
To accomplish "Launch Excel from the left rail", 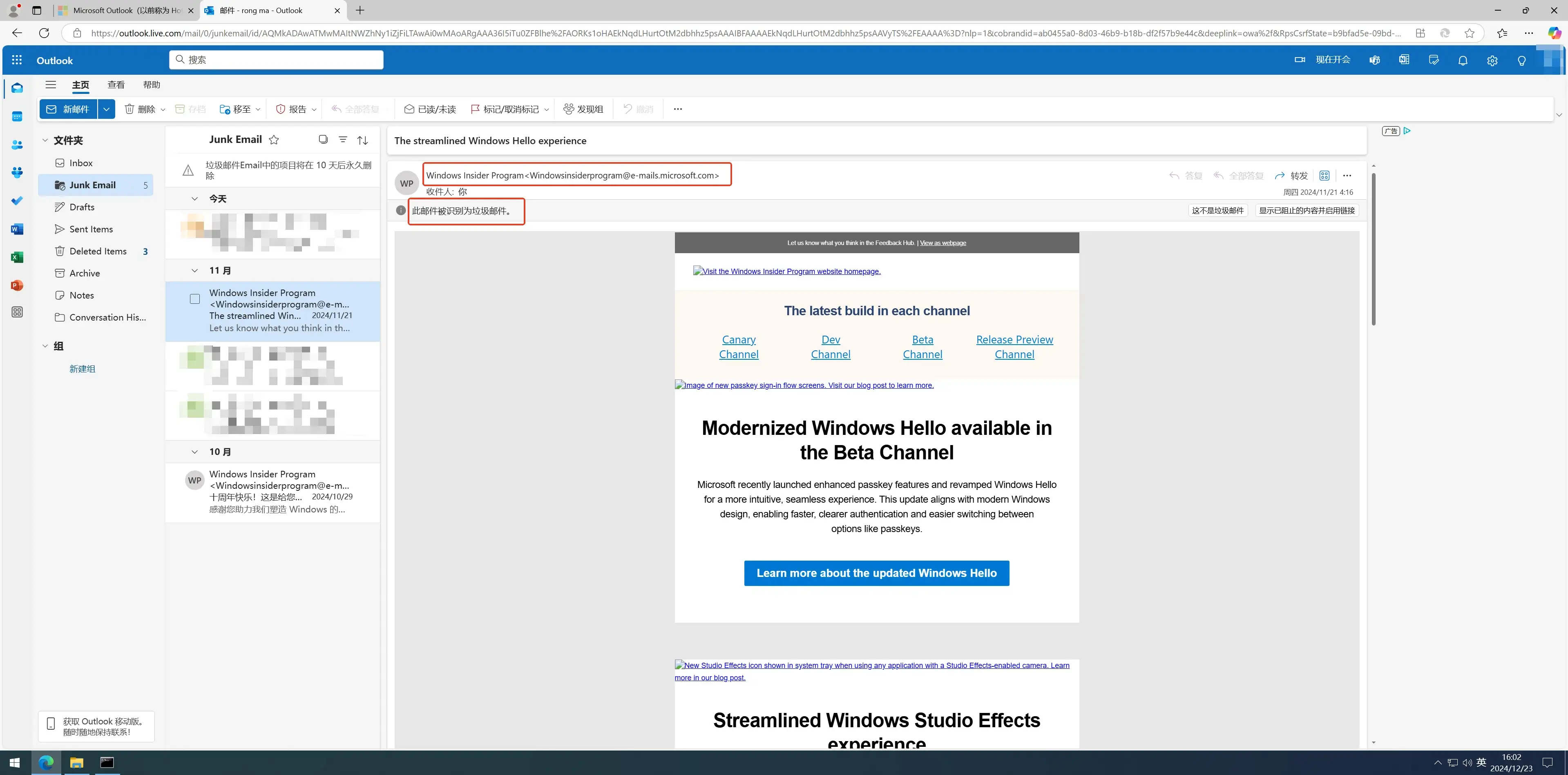I will (x=17, y=257).
